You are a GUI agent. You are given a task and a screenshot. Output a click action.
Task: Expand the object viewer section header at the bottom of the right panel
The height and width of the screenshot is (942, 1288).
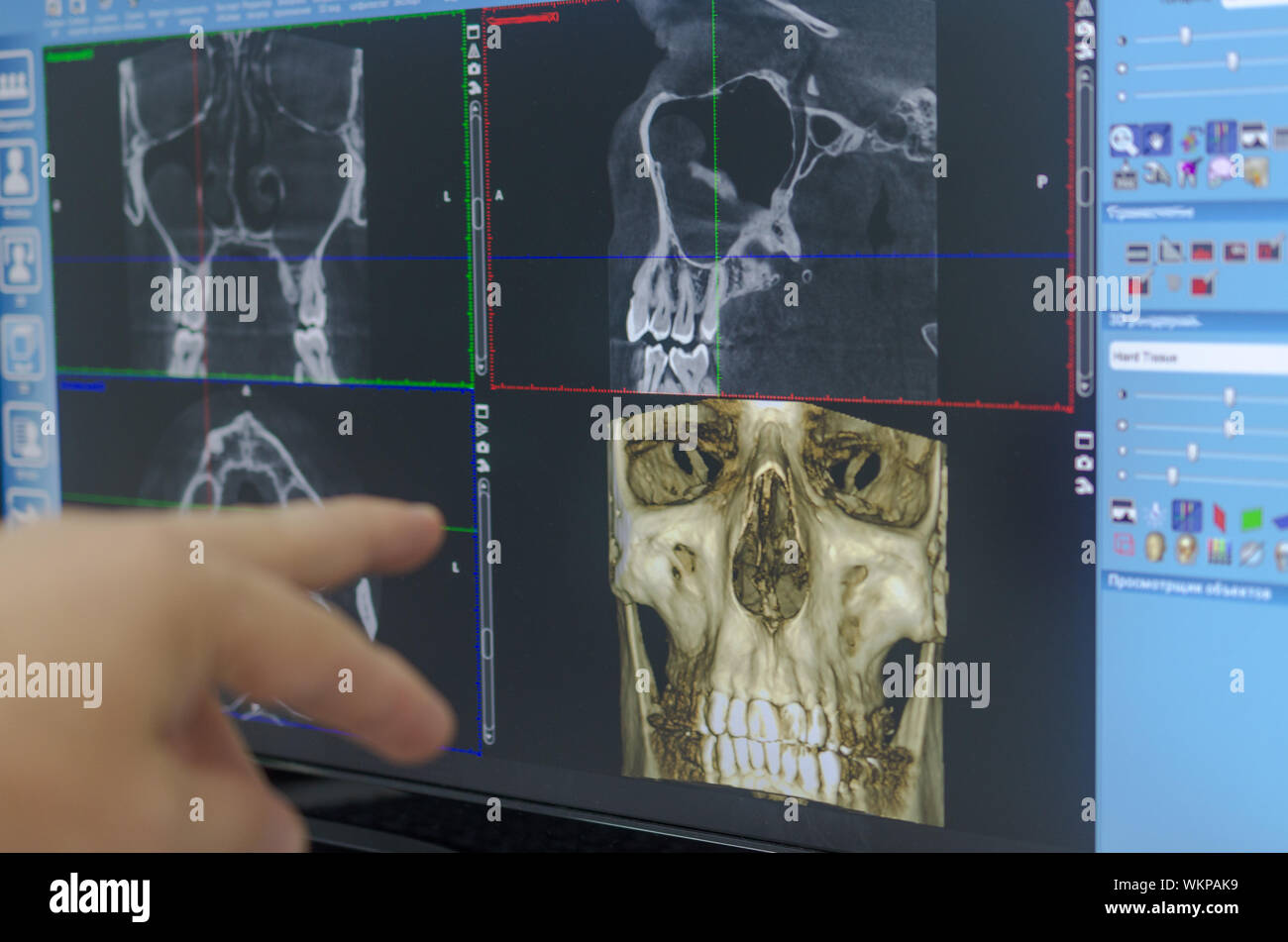click(1195, 587)
